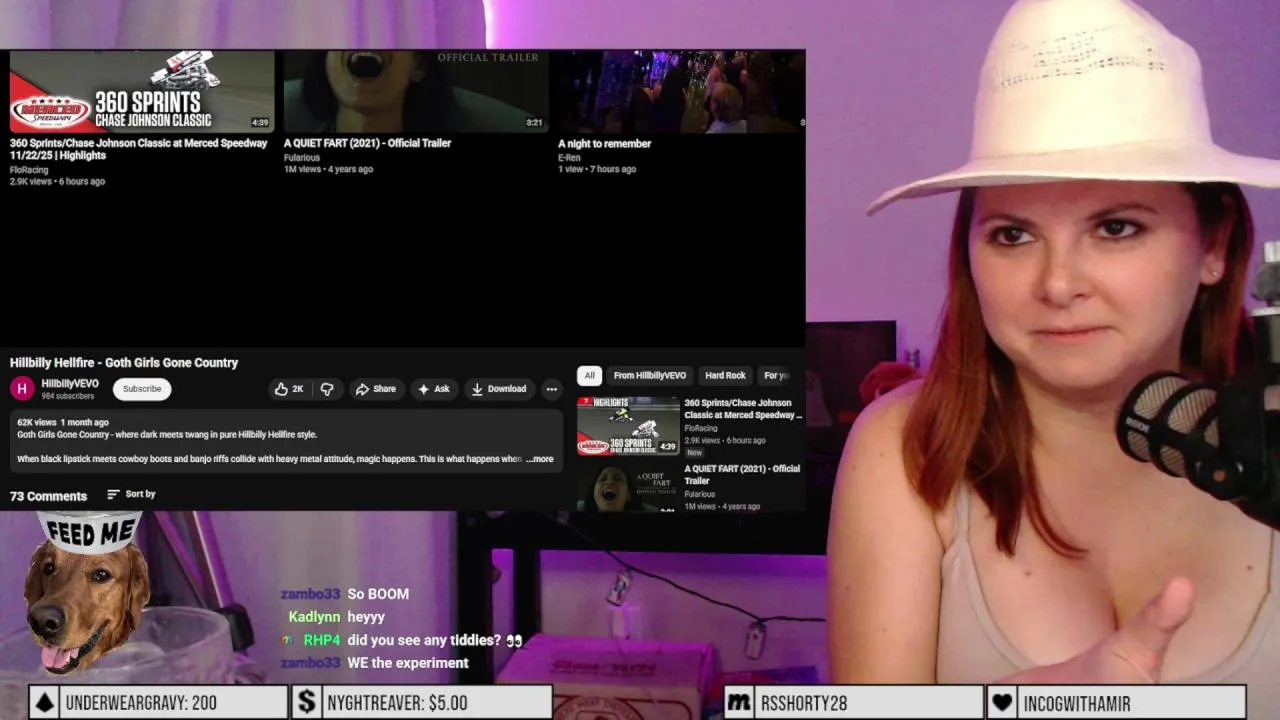Open the Sort by comments dropdown
The image size is (1280, 720).
tap(131, 494)
